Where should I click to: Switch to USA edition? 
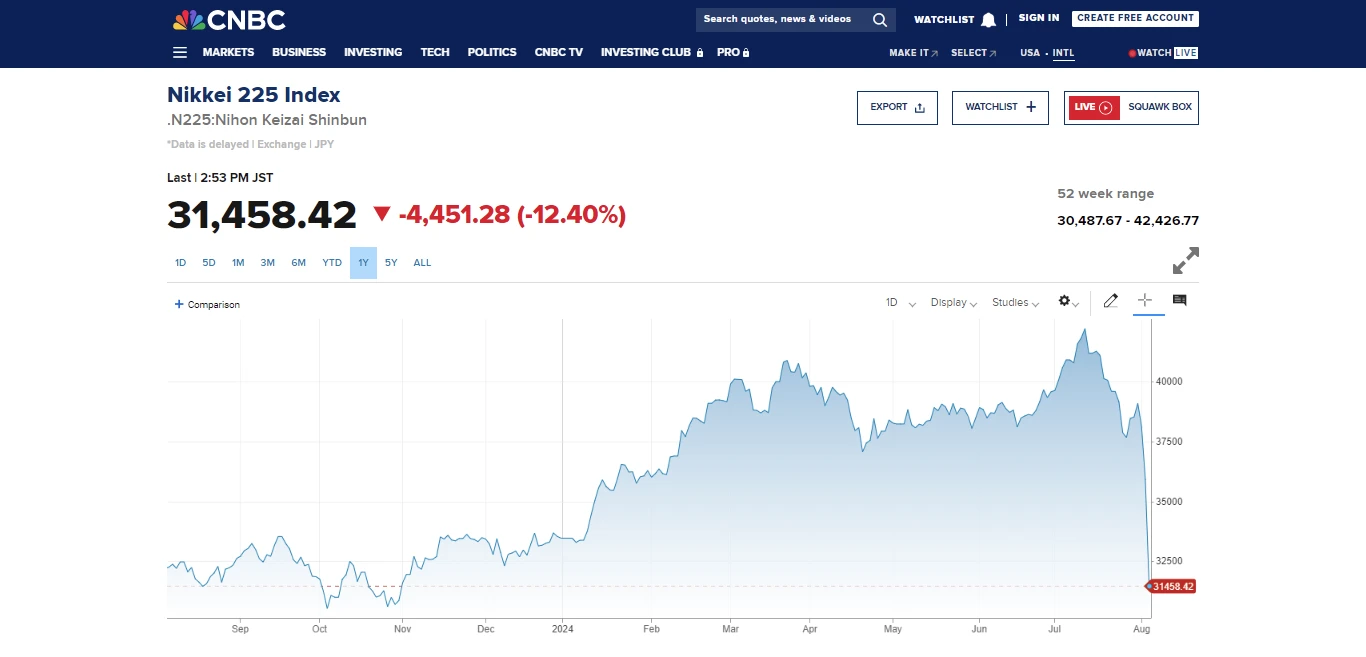[1030, 53]
